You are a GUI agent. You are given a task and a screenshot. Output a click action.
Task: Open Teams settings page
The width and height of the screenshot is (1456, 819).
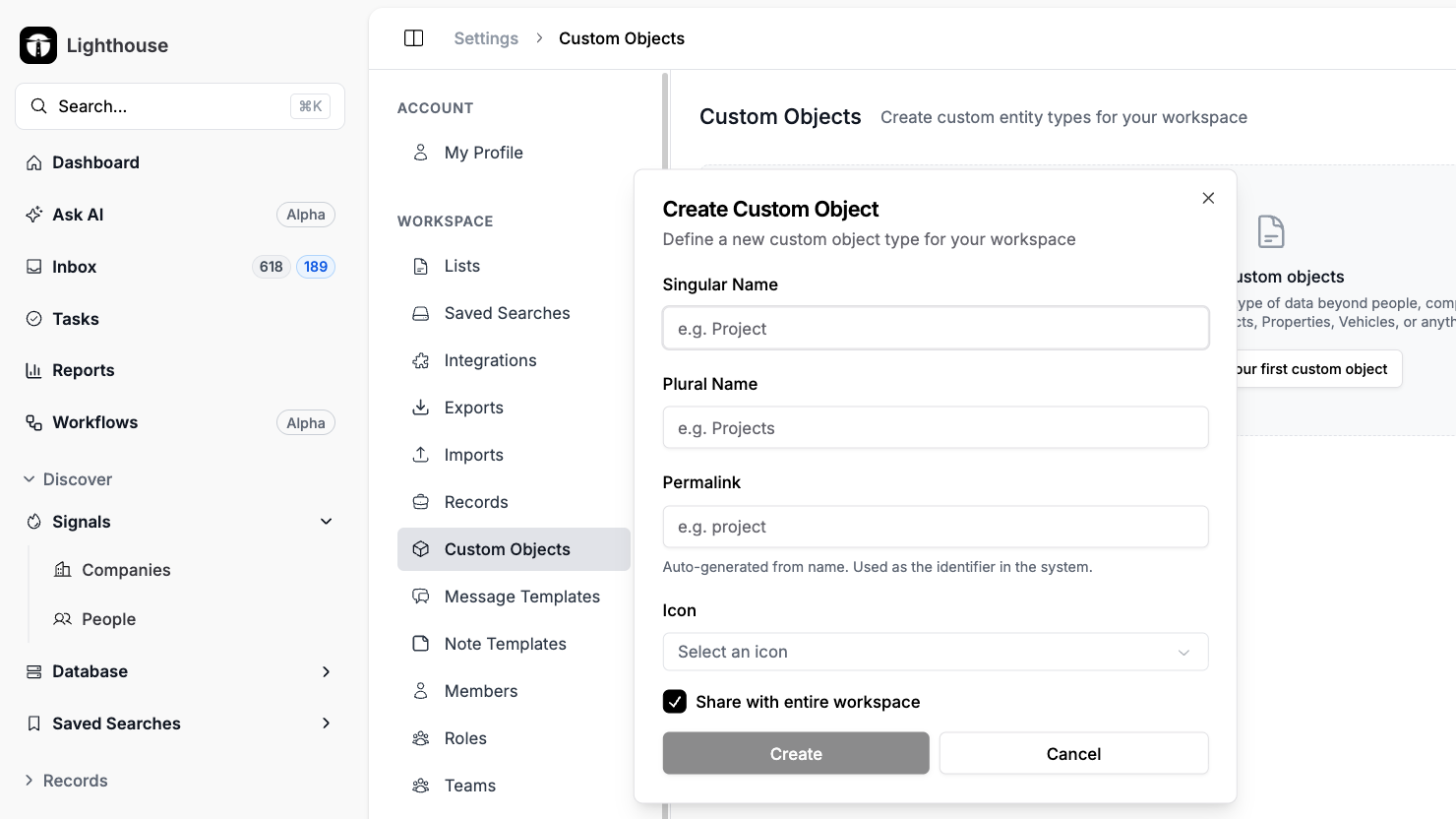(x=514, y=786)
